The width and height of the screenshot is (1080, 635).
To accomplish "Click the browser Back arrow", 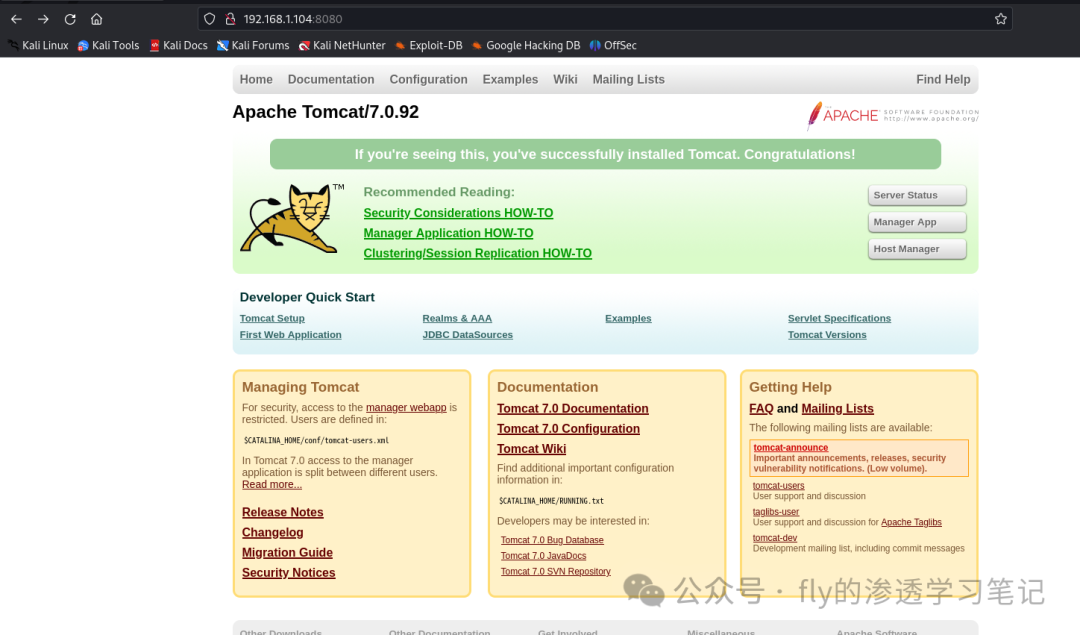I will pyautogui.click(x=17, y=19).
